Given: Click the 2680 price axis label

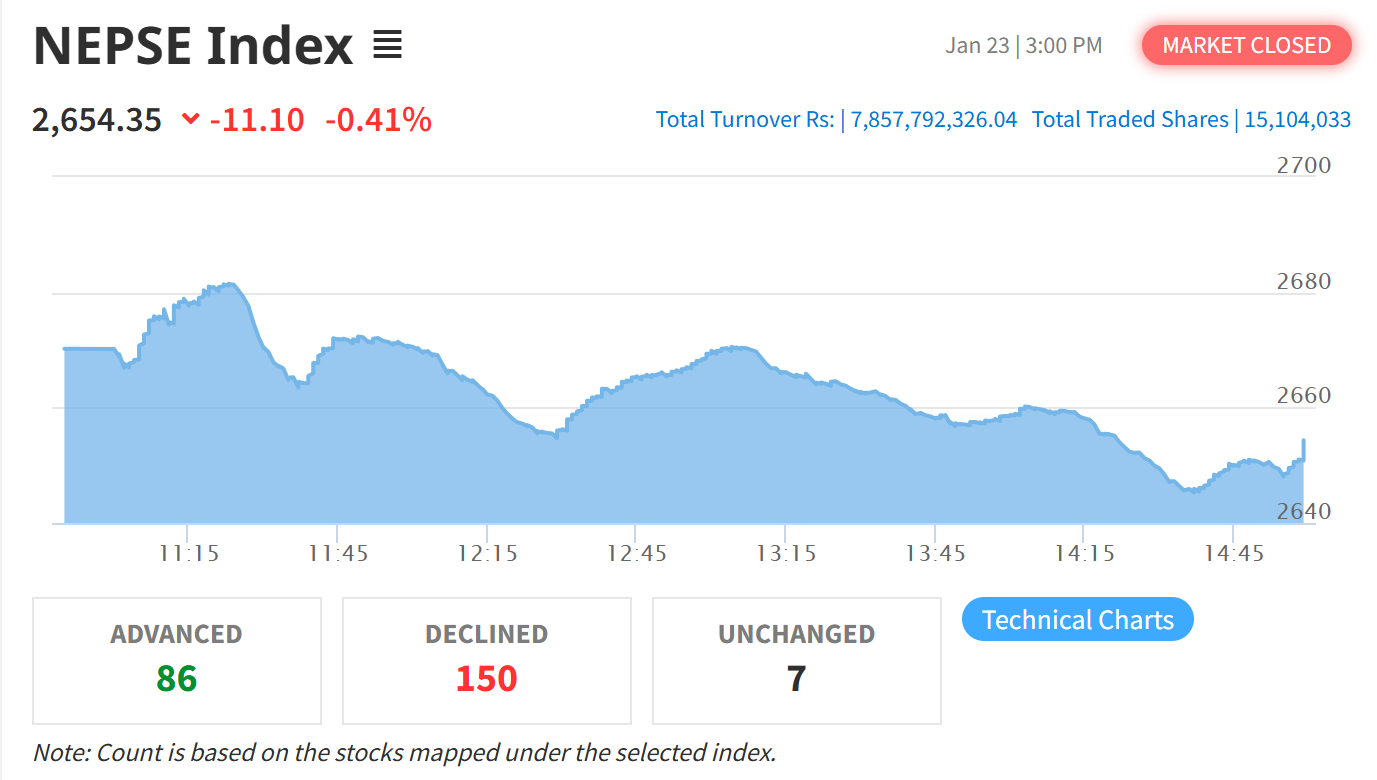Looking at the screenshot, I should [1304, 281].
